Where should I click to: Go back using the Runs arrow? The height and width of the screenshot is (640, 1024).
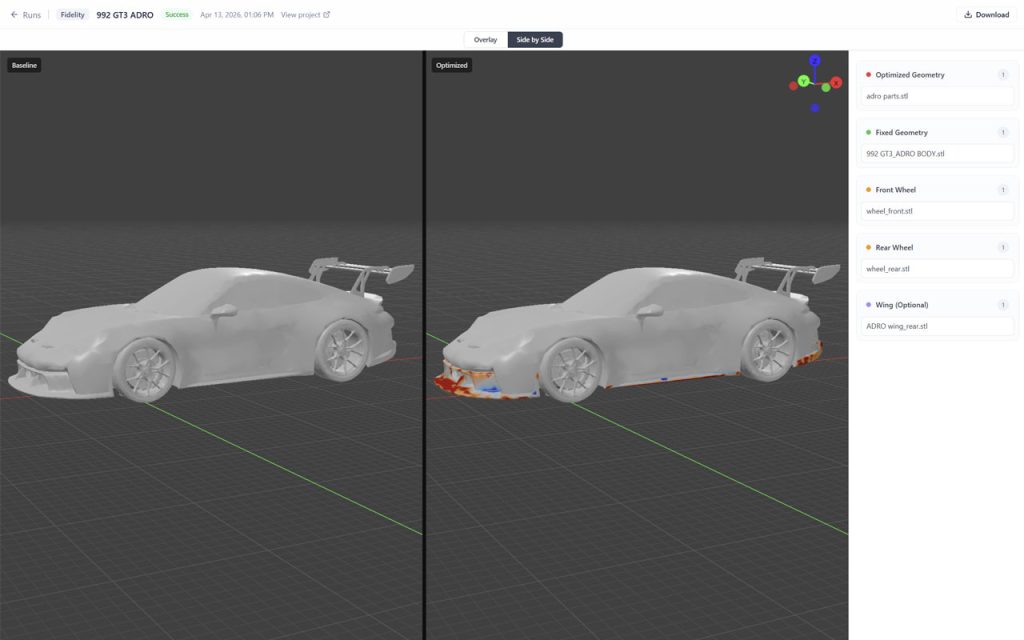point(14,14)
